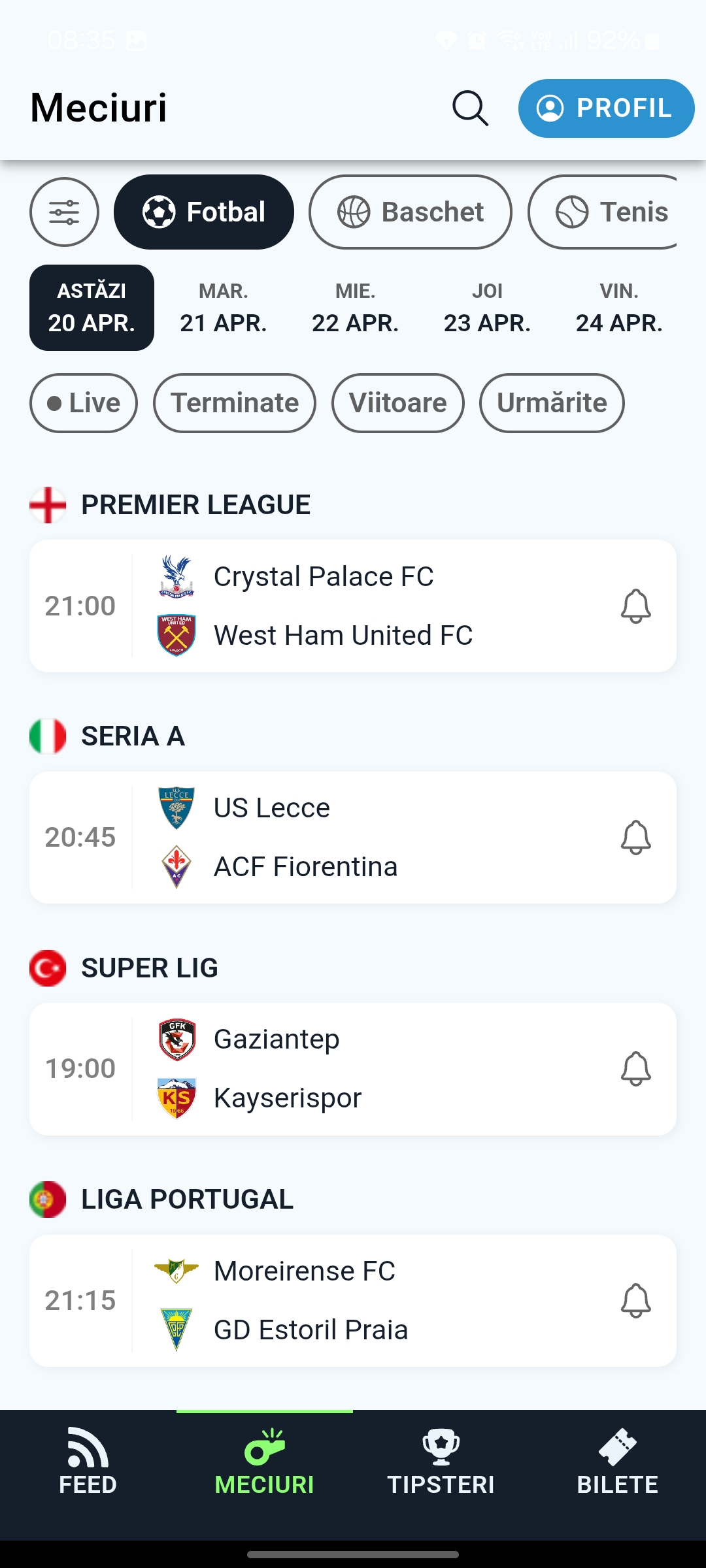Screen dimensions: 706x1568
Task: Turn on bell for Moreirense FC match
Action: 635,1301
